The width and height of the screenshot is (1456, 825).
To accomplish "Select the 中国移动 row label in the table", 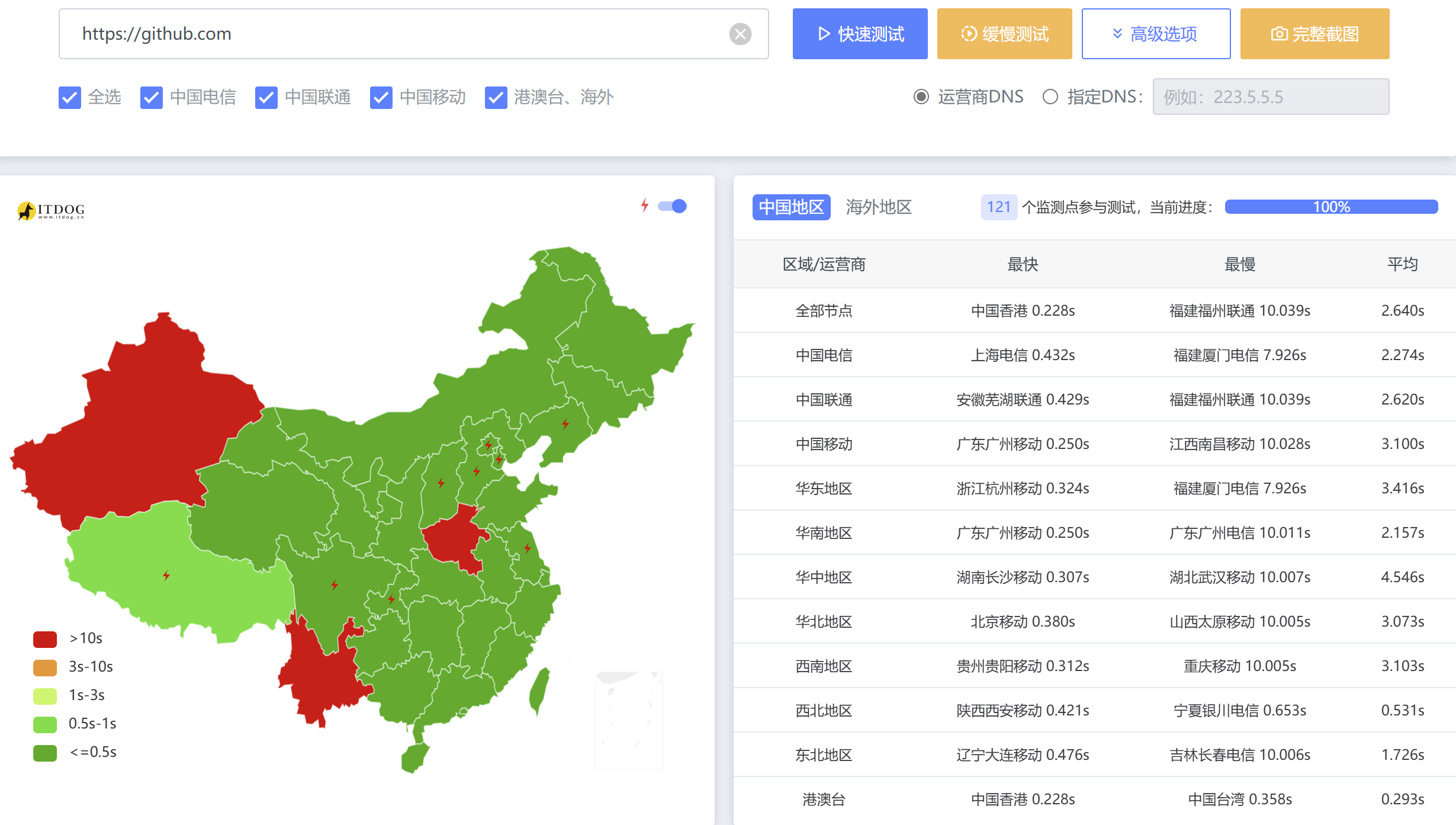I will (824, 444).
